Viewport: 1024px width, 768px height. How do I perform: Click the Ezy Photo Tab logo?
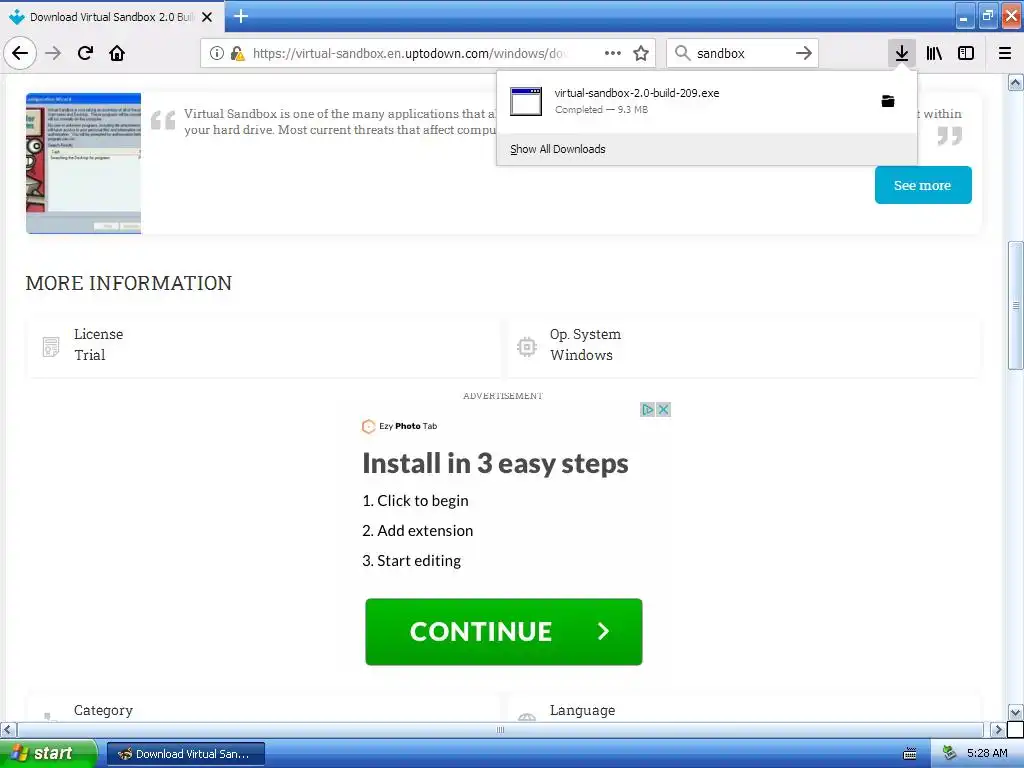(399, 426)
